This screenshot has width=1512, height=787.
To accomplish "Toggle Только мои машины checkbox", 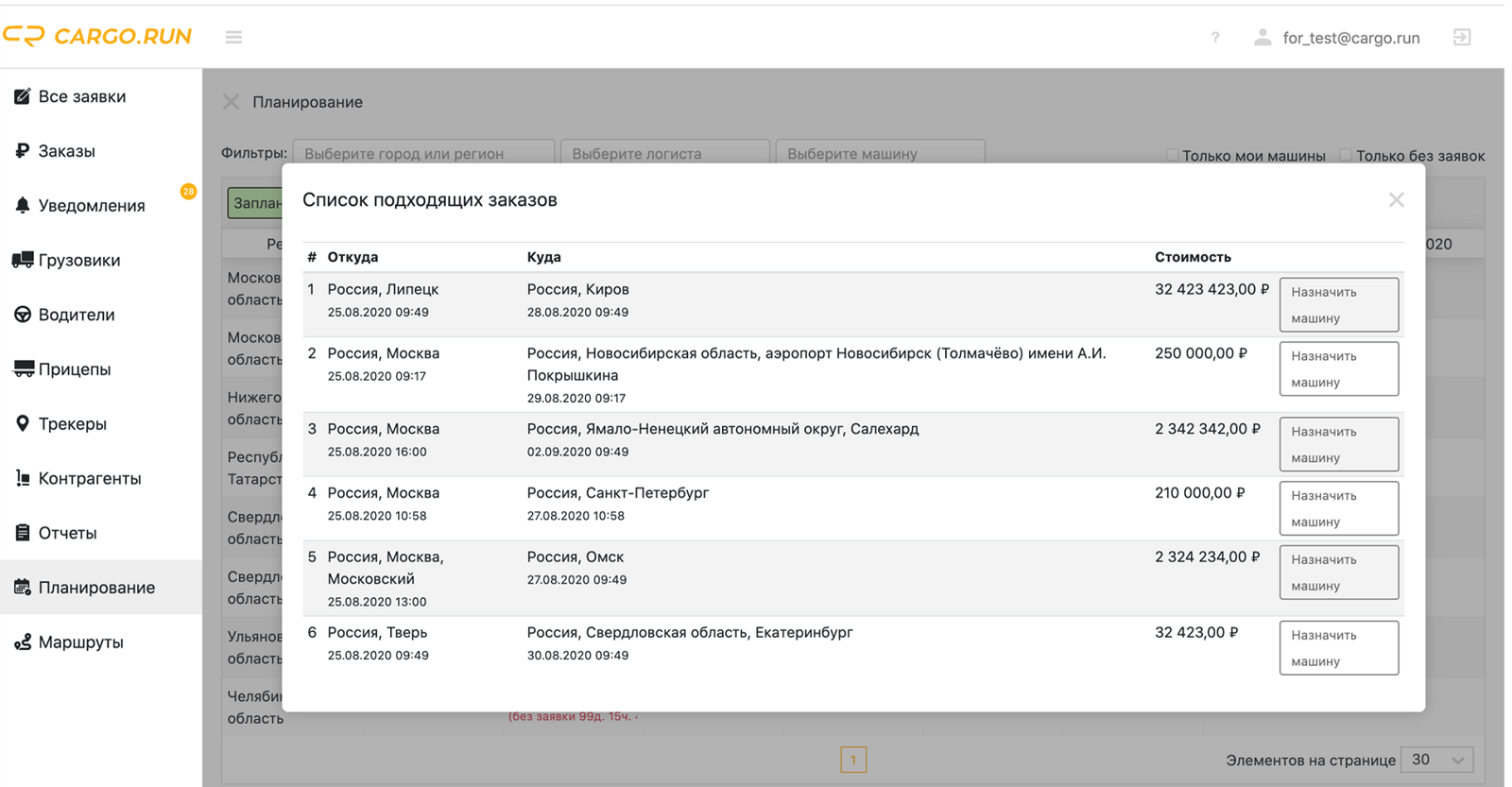I will 1172,155.
